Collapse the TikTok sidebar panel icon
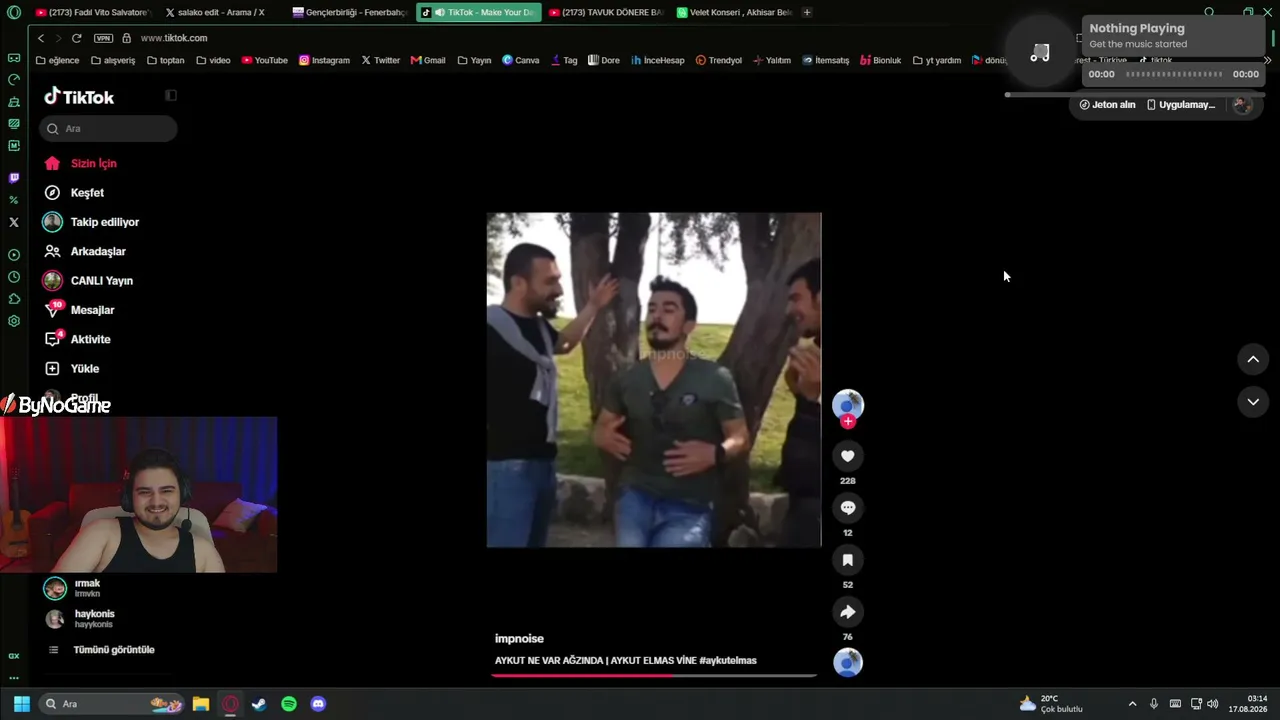This screenshot has width=1280, height=720. coord(171,96)
